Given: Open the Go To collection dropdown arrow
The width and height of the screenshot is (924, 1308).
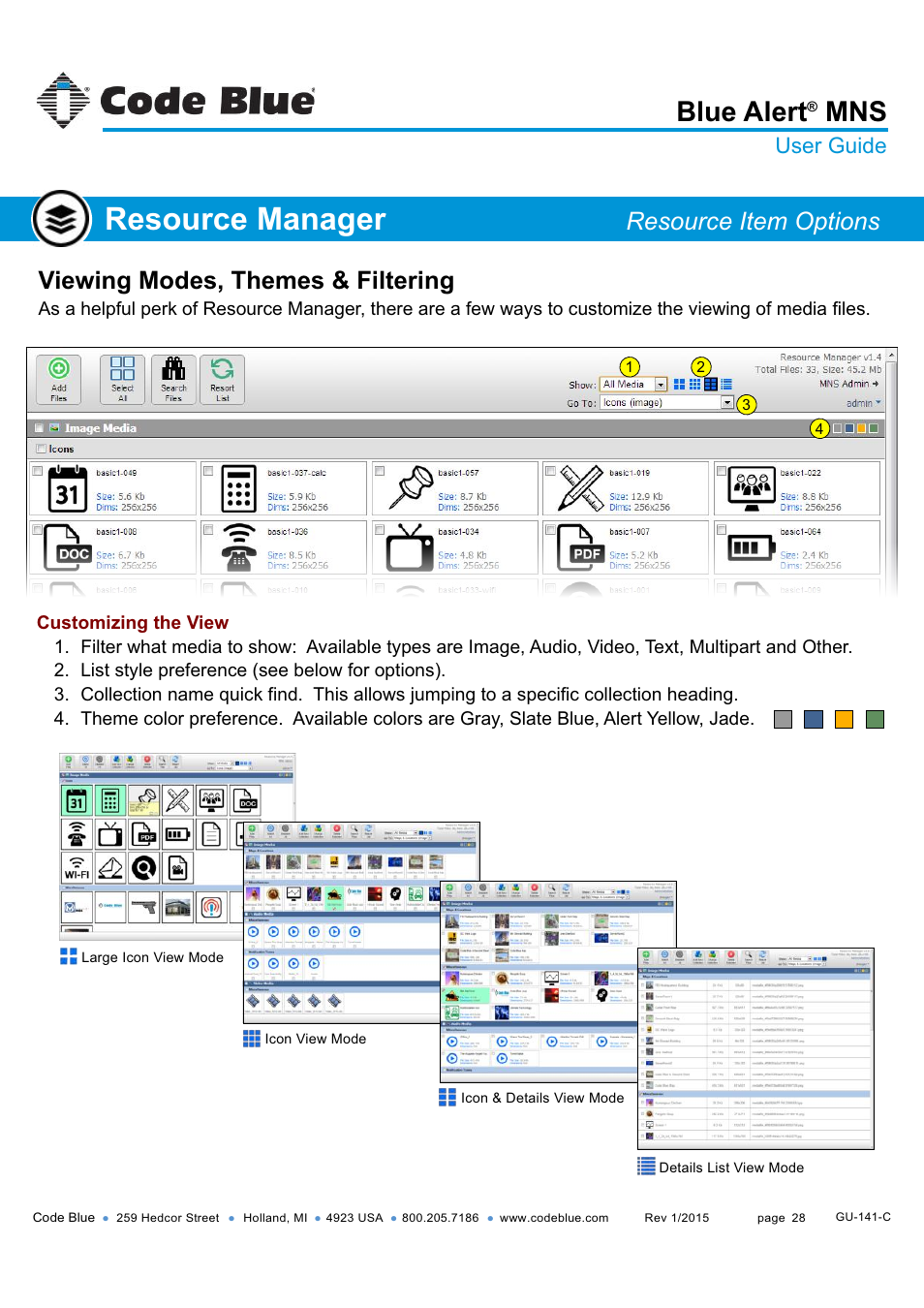Looking at the screenshot, I should pyautogui.click(x=727, y=403).
